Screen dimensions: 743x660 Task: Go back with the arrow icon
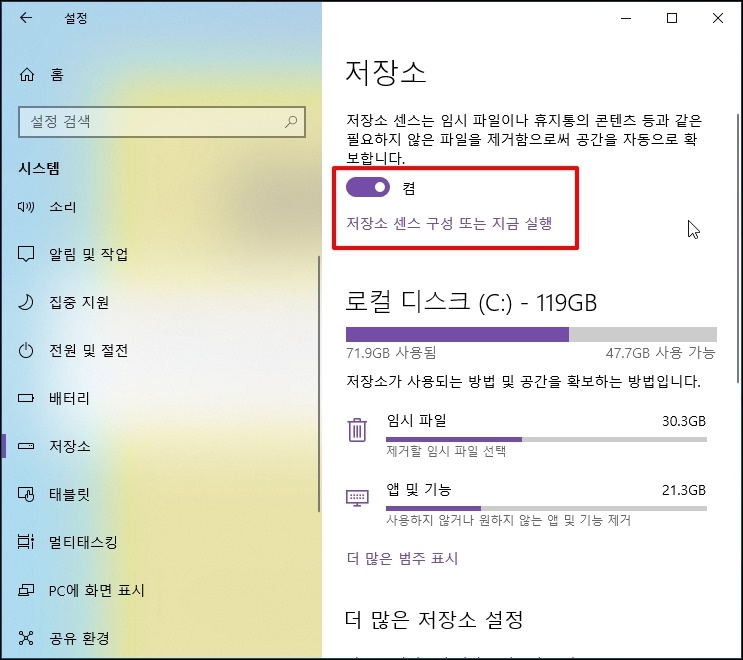[x=26, y=18]
